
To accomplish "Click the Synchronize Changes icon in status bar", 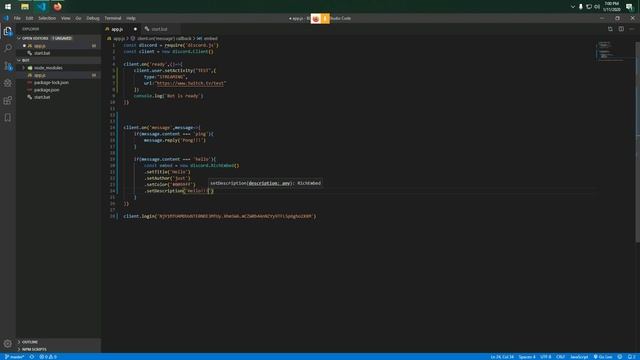I will tap(32, 357).
